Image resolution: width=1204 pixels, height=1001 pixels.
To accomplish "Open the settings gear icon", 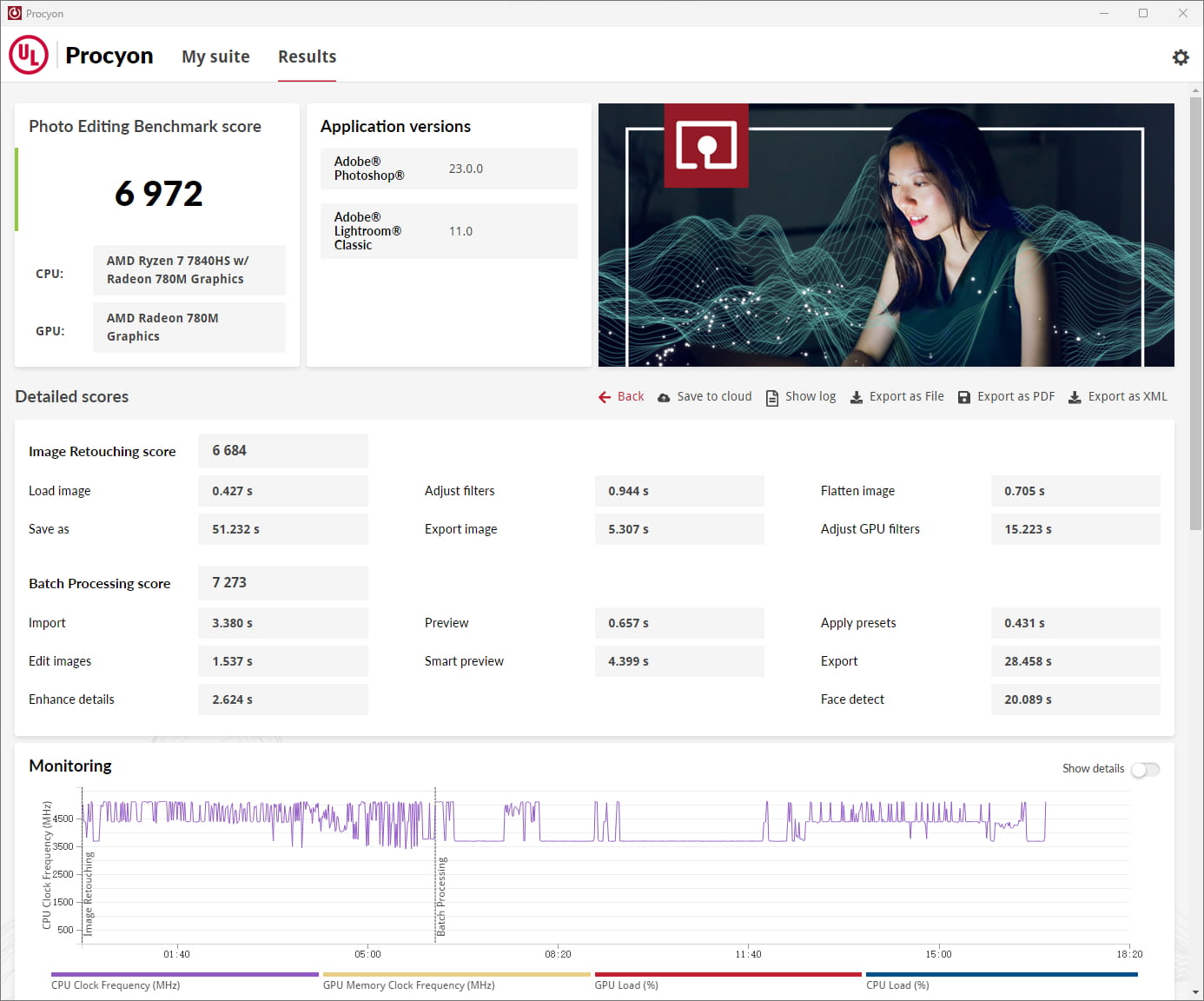I will point(1181,57).
